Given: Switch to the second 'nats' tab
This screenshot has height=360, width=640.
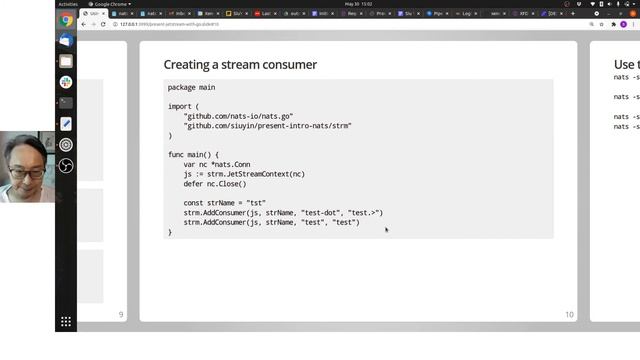Looking at the screenshot, I should [x=151, y=13].
